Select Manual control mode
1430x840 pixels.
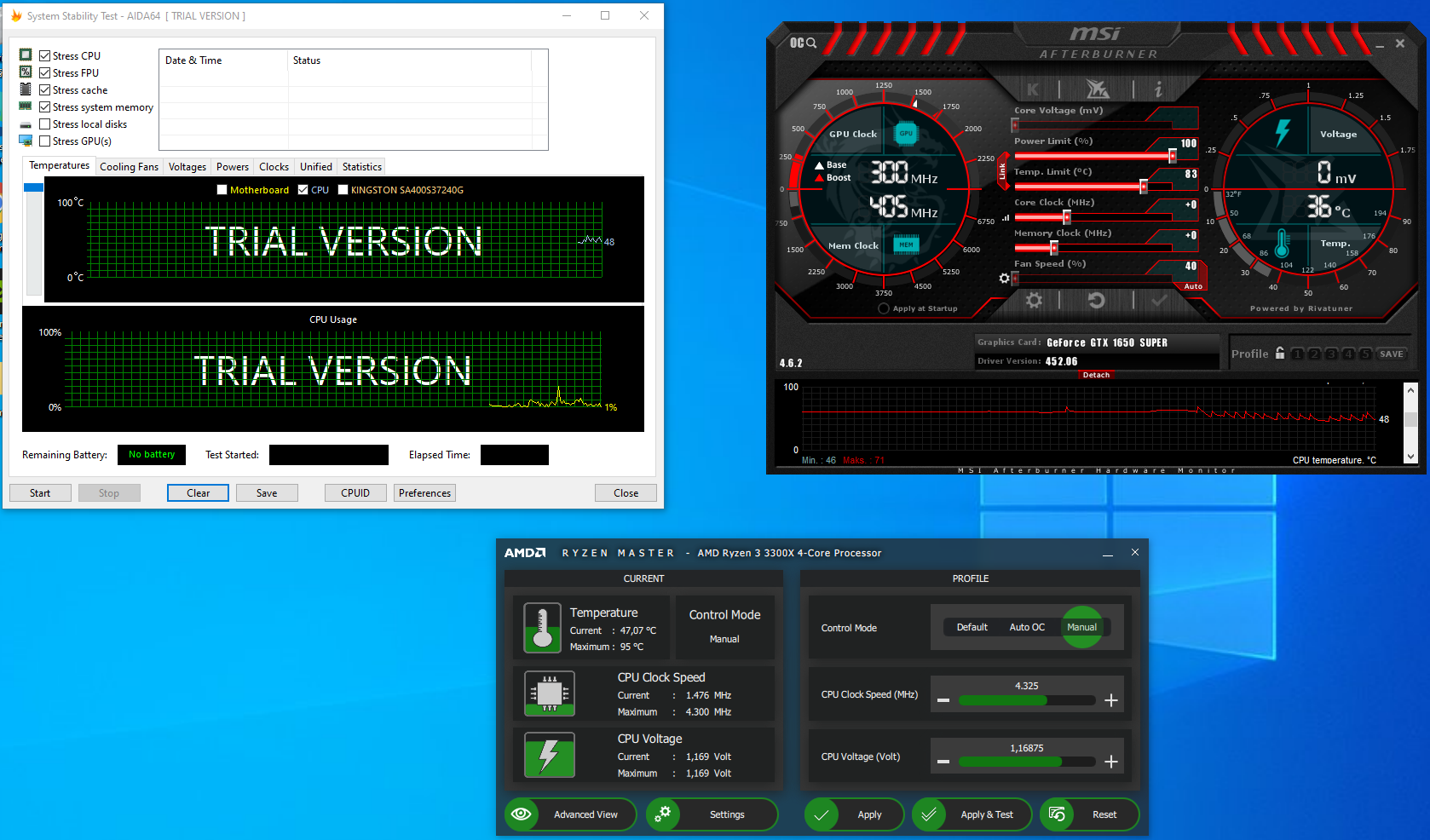tap(1082, 627)
